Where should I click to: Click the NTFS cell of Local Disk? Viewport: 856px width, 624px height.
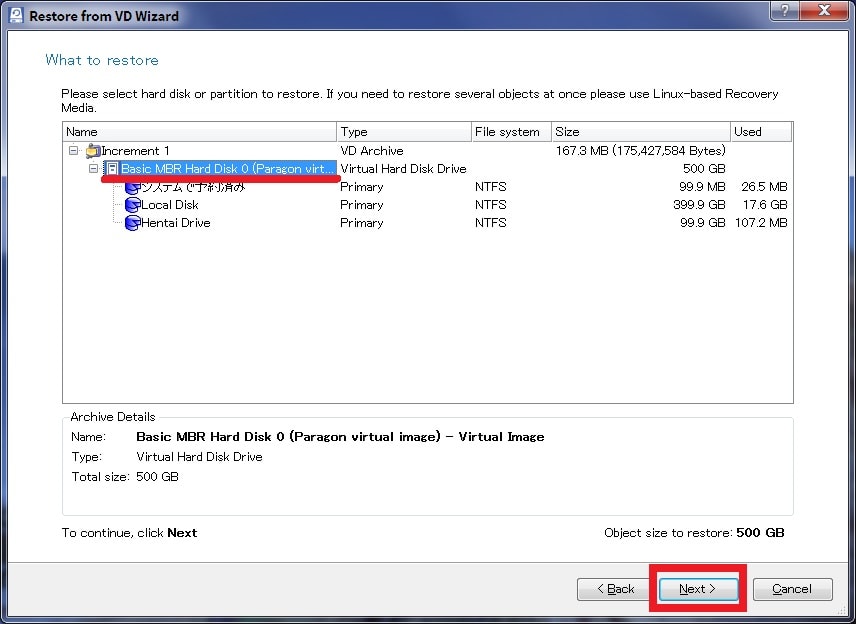(491, 205)
